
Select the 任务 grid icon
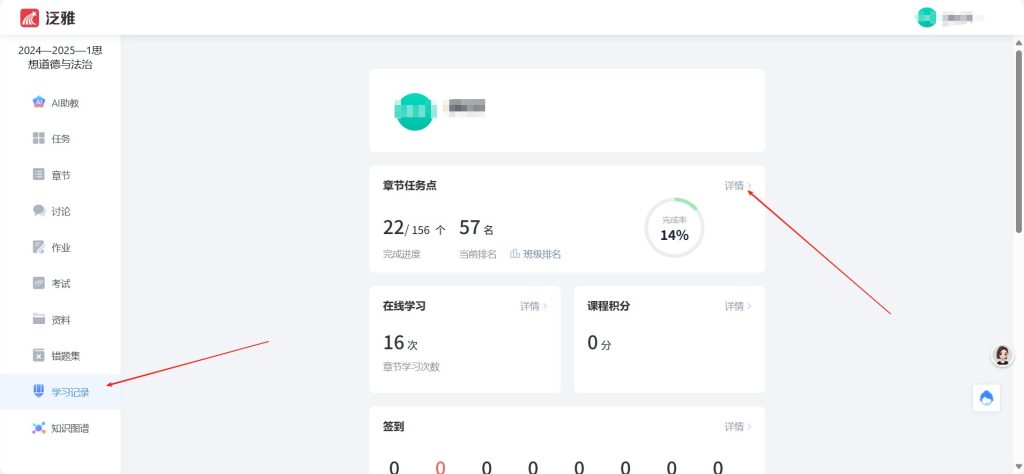coord(39,138)
